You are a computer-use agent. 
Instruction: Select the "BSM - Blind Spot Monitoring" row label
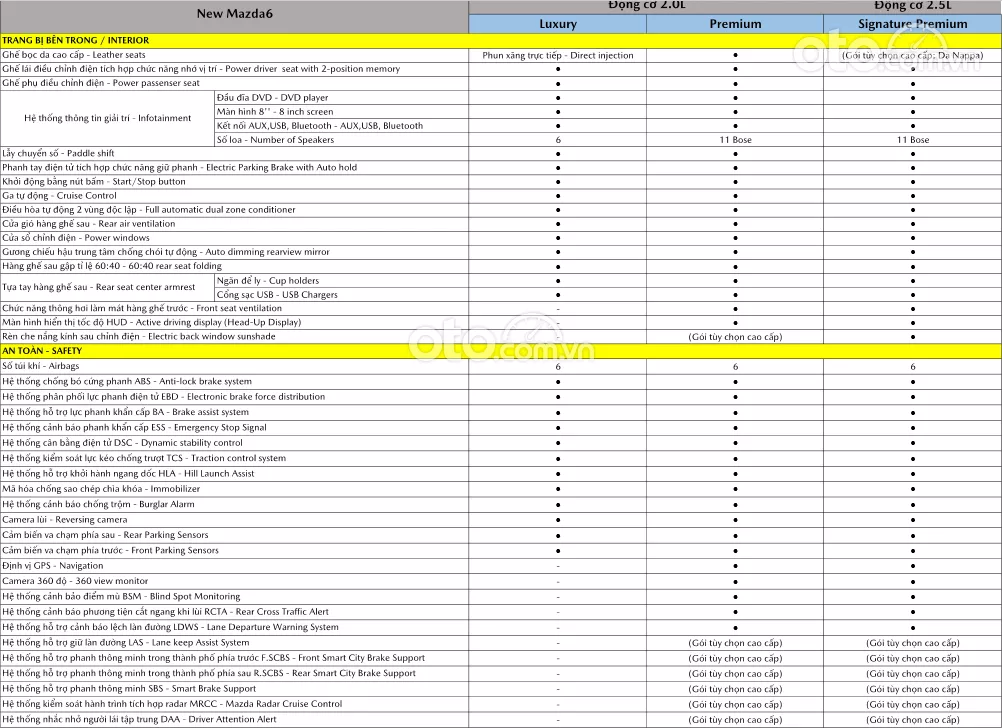(x=121, y=596)
